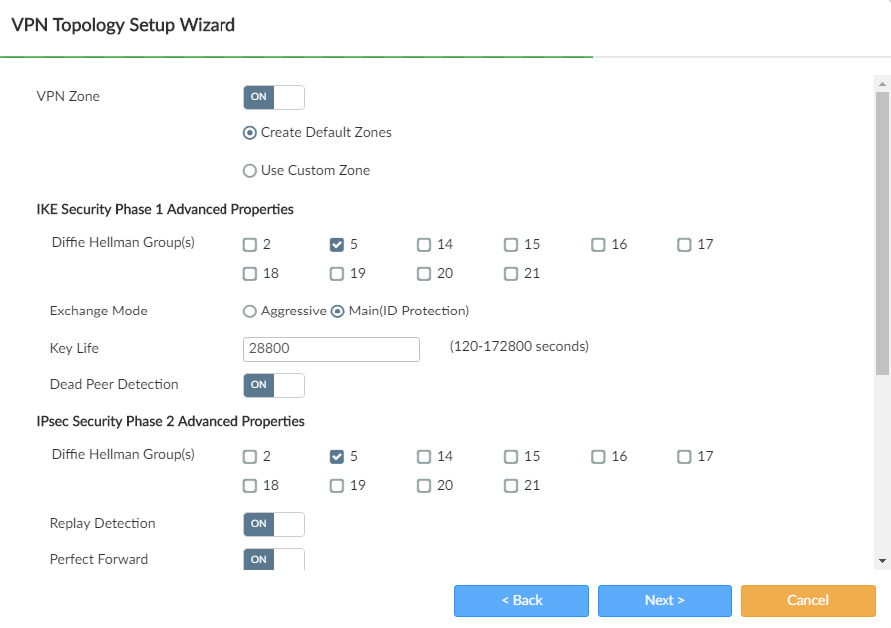Click the Key Life input field
Viewport: 891px width, 628px height.
tap(330, 349)
